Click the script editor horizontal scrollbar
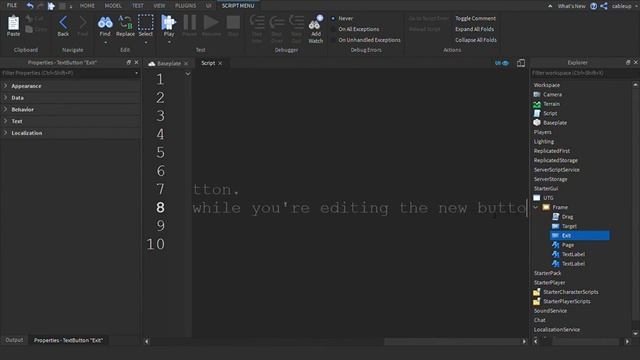The width and height of the screenshot is (640, 360). coord(453,342)
